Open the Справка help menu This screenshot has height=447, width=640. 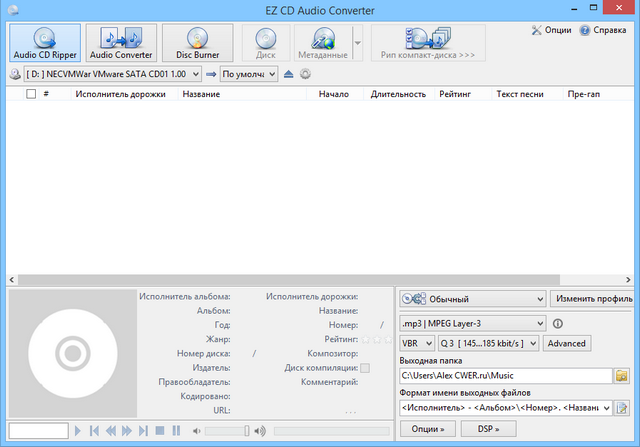603,30
